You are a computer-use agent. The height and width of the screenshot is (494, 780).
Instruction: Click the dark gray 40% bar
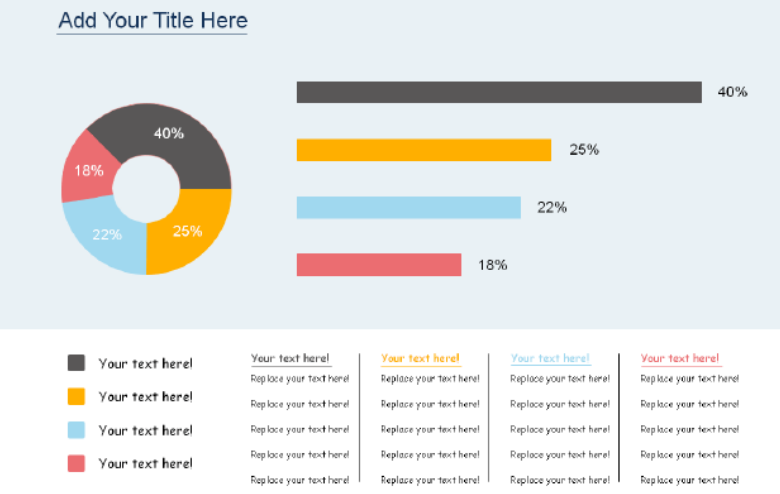[x=498, y=92]
